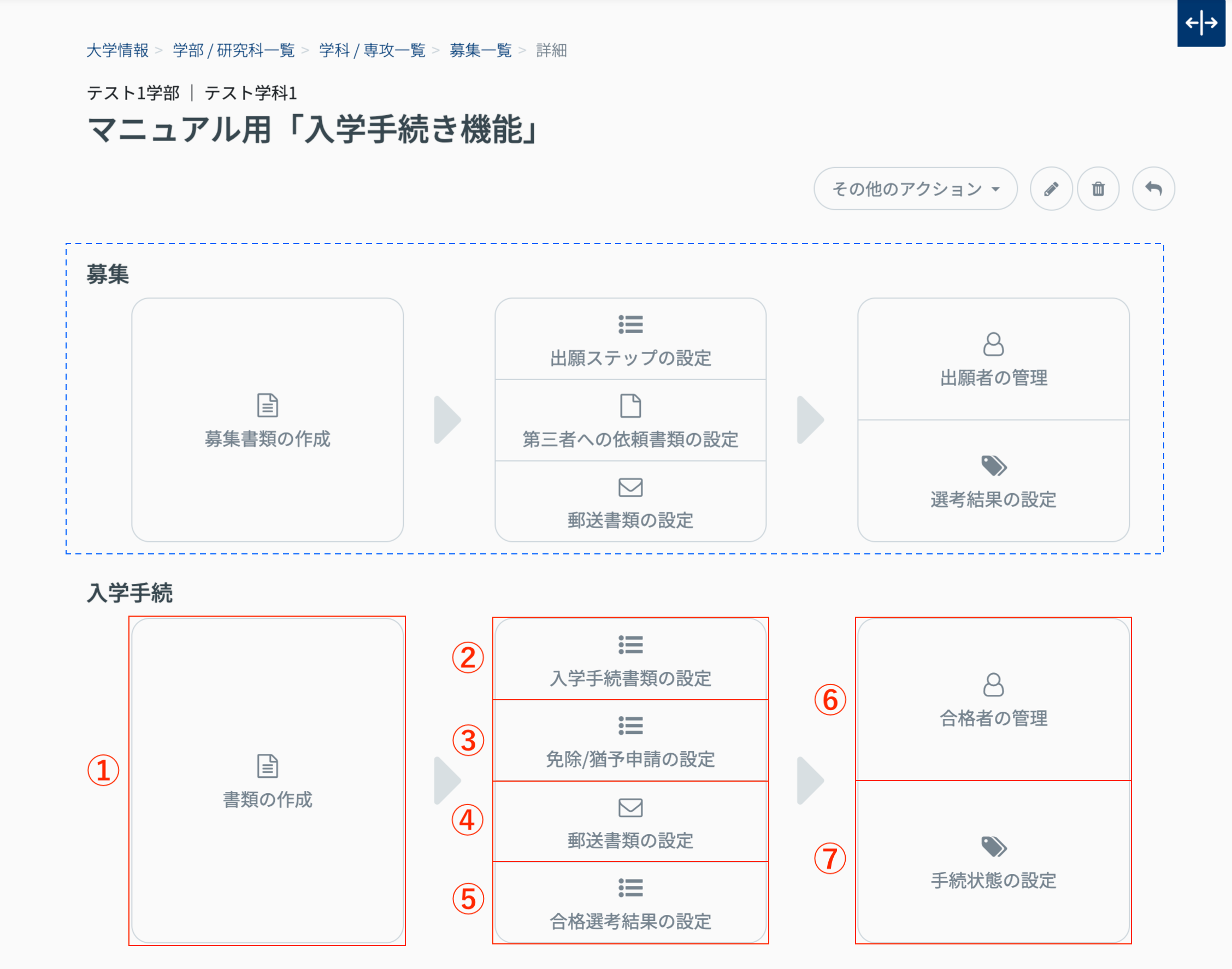Viewport: 1232px width, 969px height.
Task: Go to 大学情報 breadcrumb link
Action: pyautogui.click(x=117, y=50)
